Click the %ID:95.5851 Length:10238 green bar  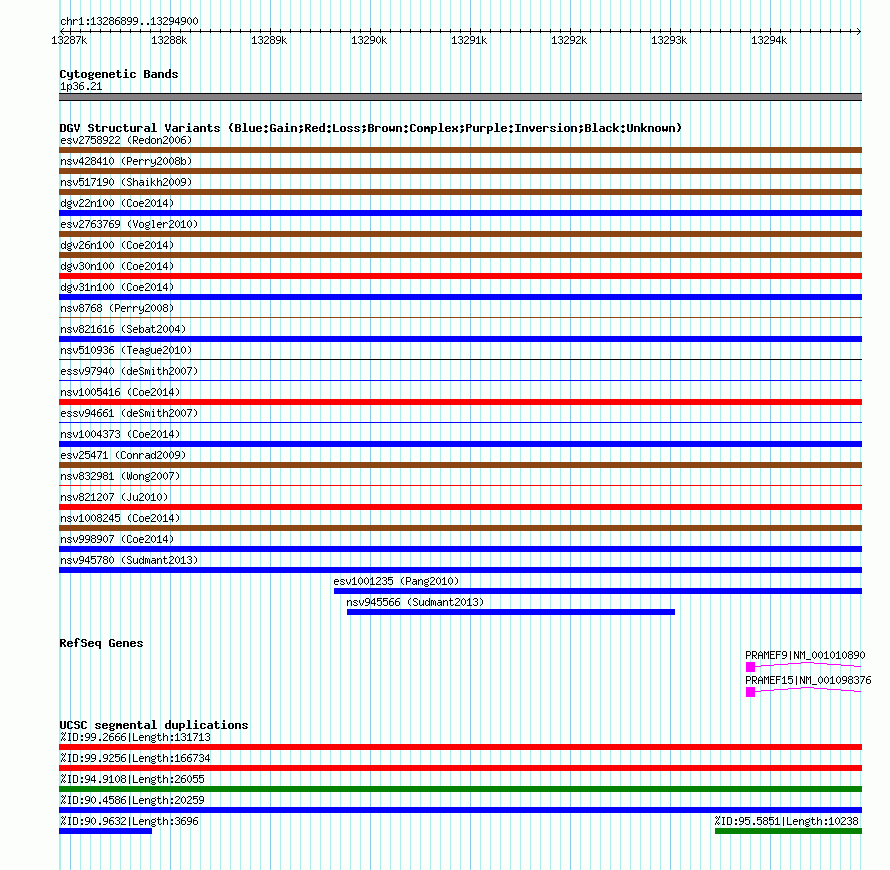click(788, 831)
